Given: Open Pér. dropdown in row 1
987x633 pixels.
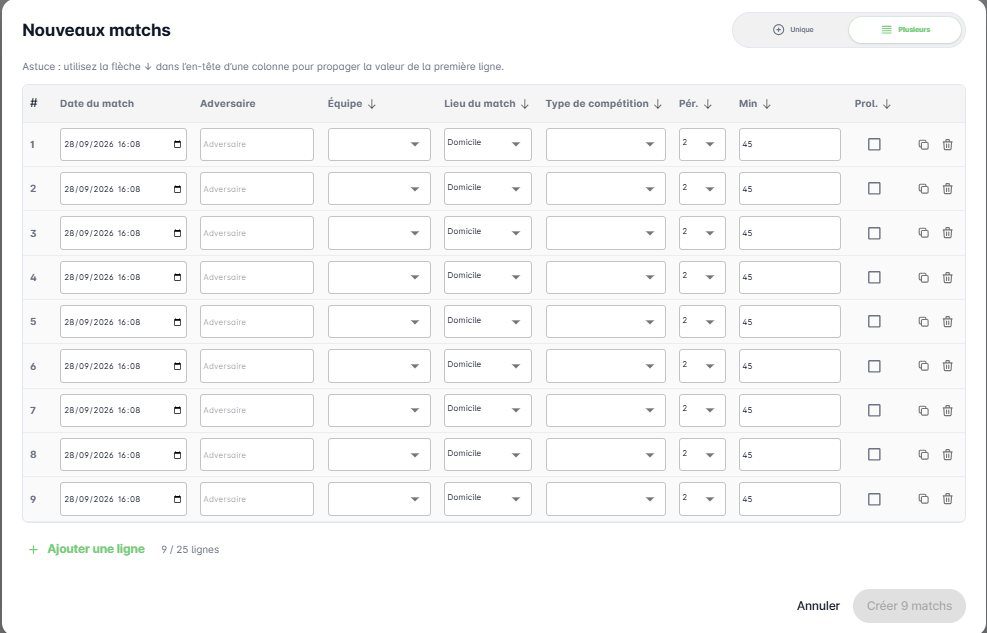Looking at the screenshot, I should tap(702, 144).
